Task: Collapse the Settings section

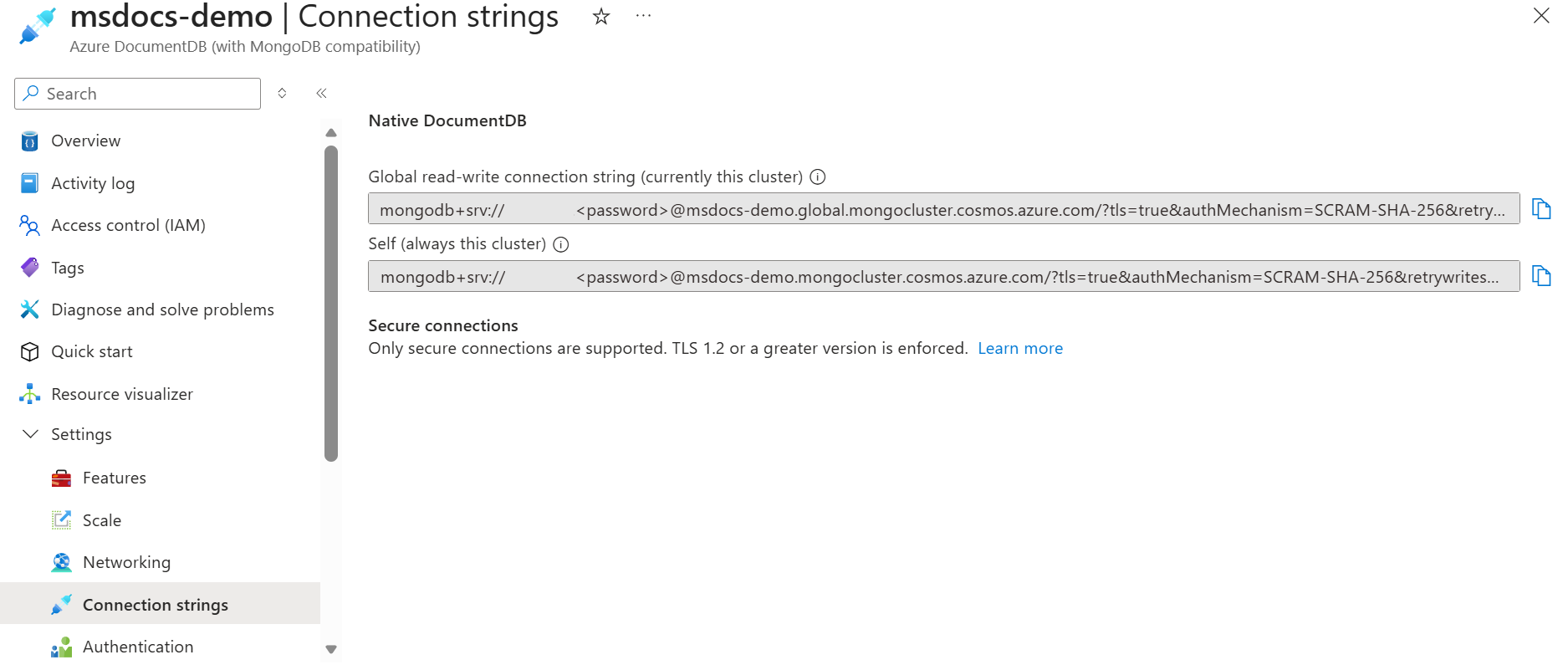Action: pos(30,434)
